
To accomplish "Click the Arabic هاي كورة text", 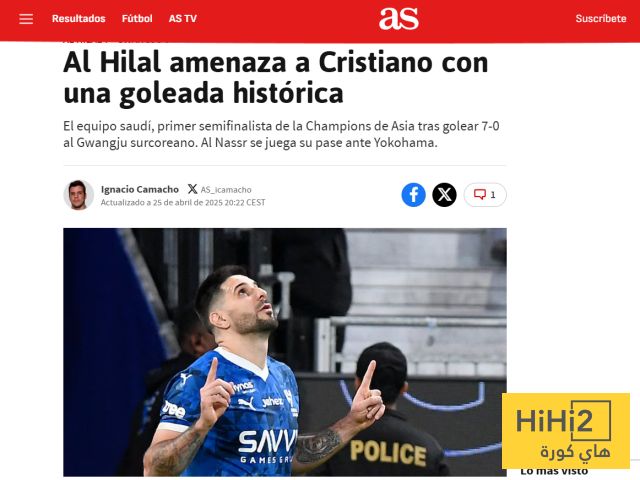I will click(575, 453).
